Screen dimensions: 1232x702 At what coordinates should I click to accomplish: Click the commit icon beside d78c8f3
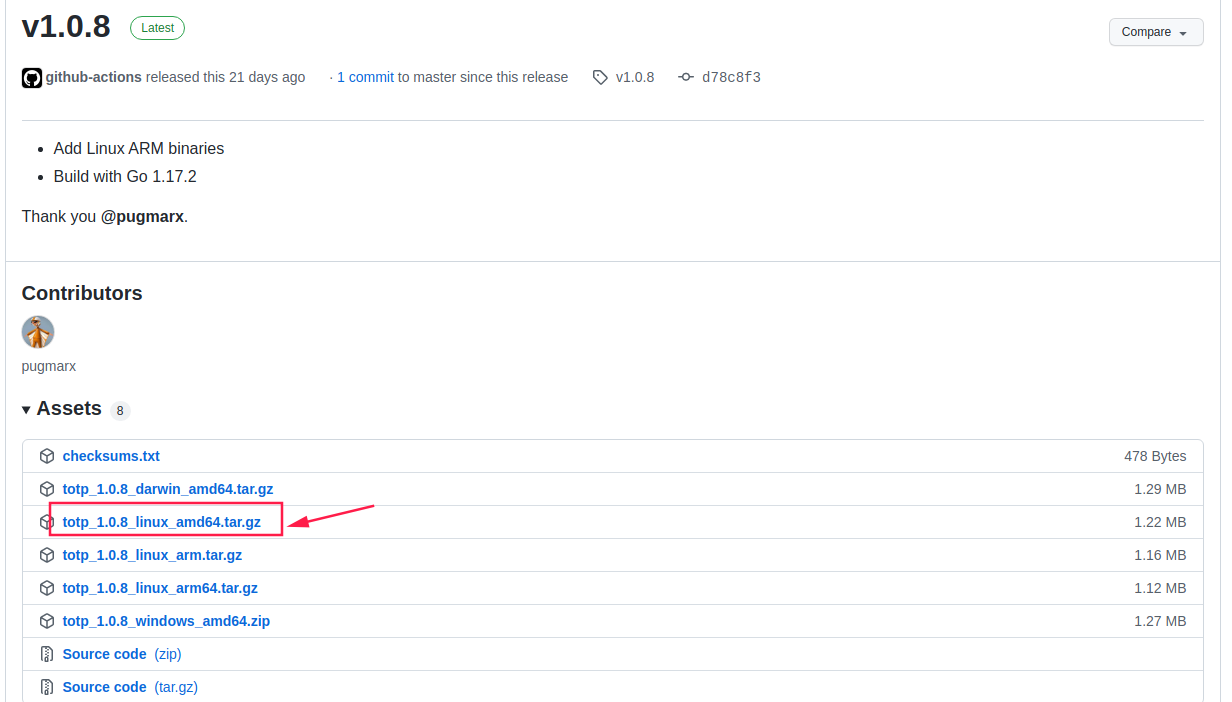pyautogui.click(x=685, y=77)
